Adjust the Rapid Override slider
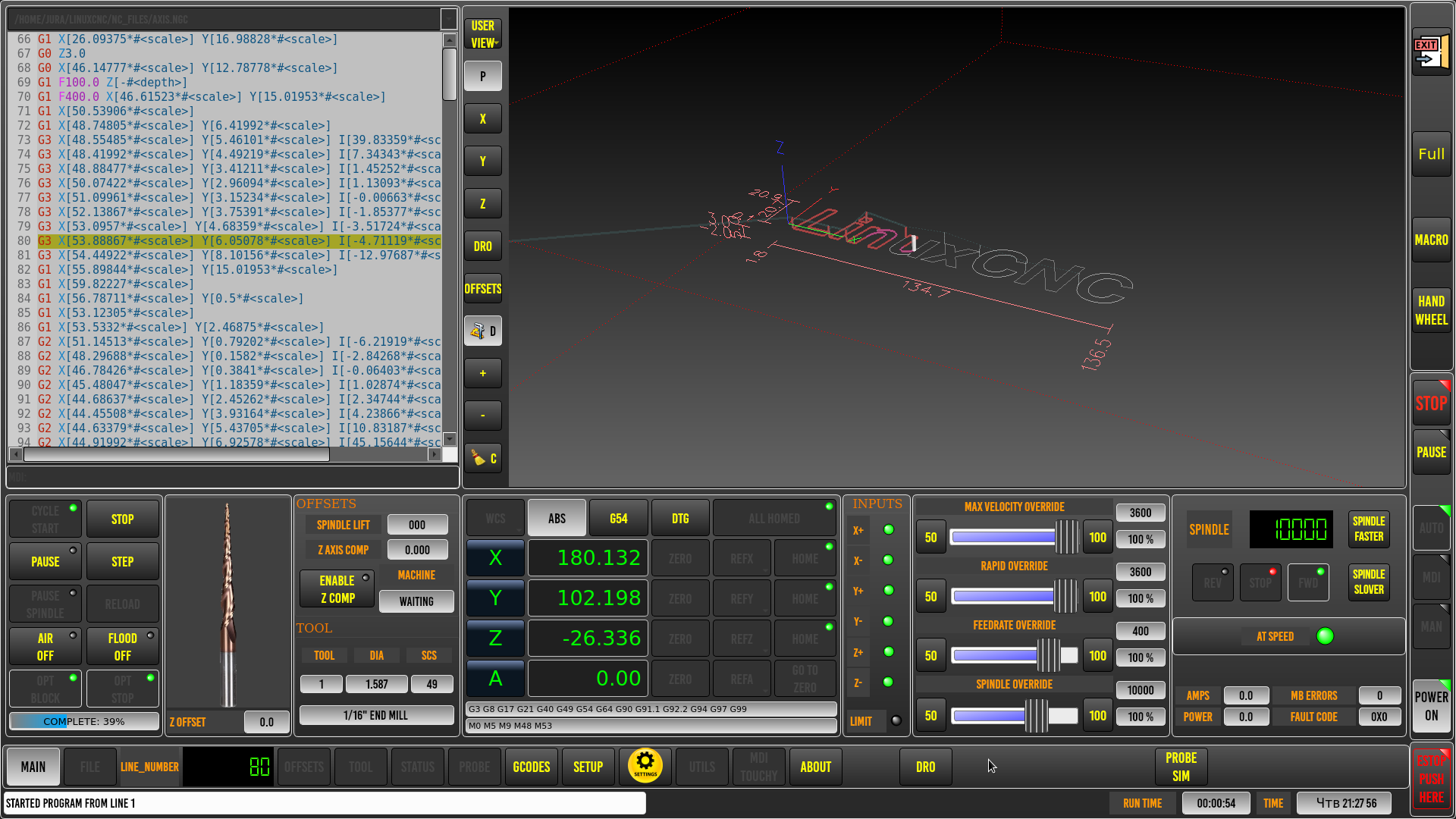1456x819 pixels. pyautogui.click(x=1015, y=596)
